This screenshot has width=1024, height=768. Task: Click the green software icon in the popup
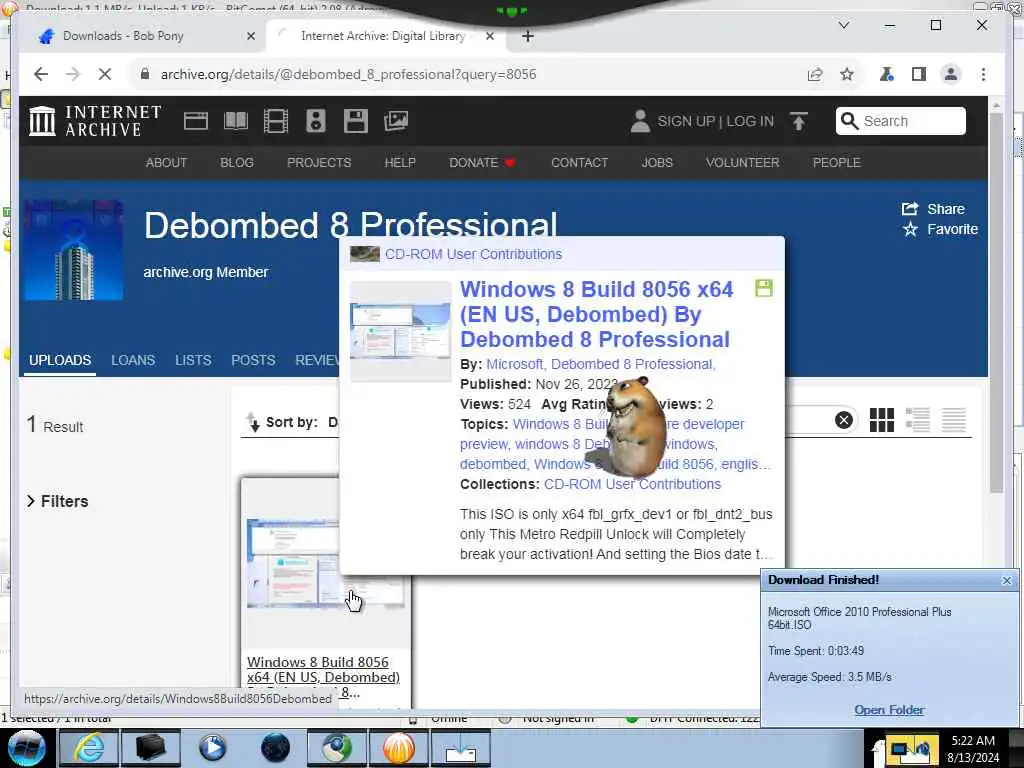click(x=764, y=288)
